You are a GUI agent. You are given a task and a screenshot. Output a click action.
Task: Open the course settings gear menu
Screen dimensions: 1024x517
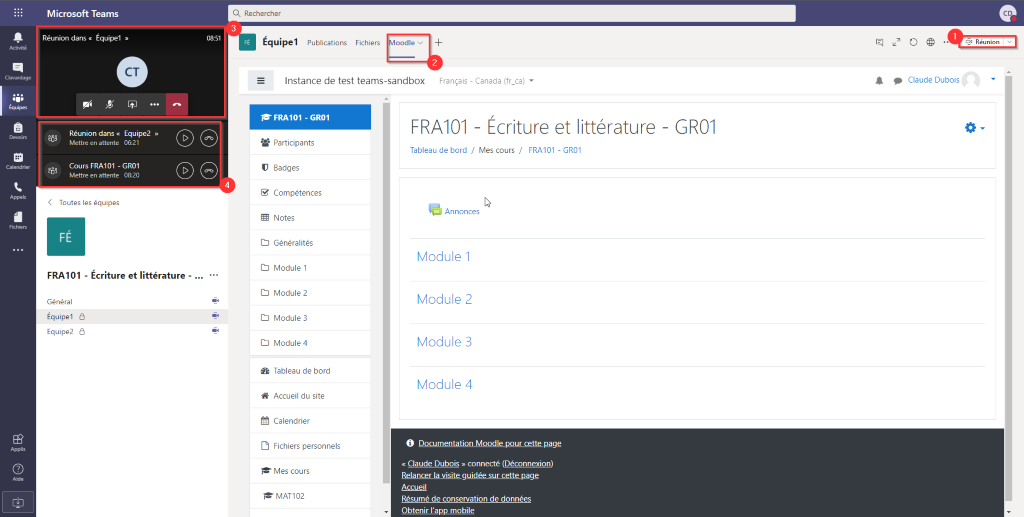click(x=974, y=128)
